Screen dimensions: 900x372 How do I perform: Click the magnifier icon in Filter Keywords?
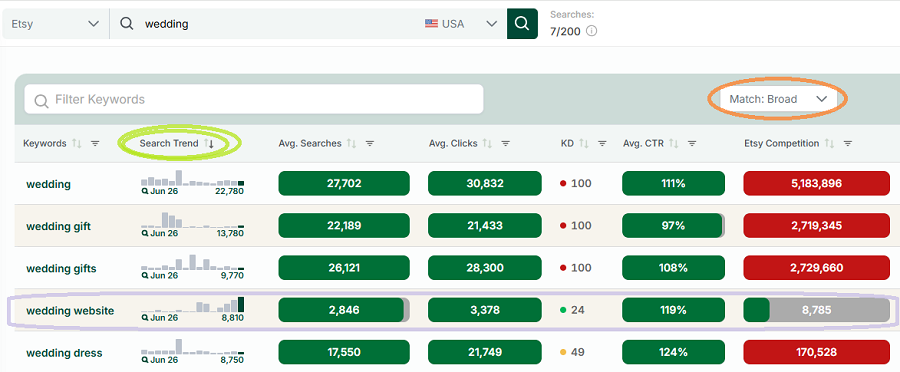41,101
